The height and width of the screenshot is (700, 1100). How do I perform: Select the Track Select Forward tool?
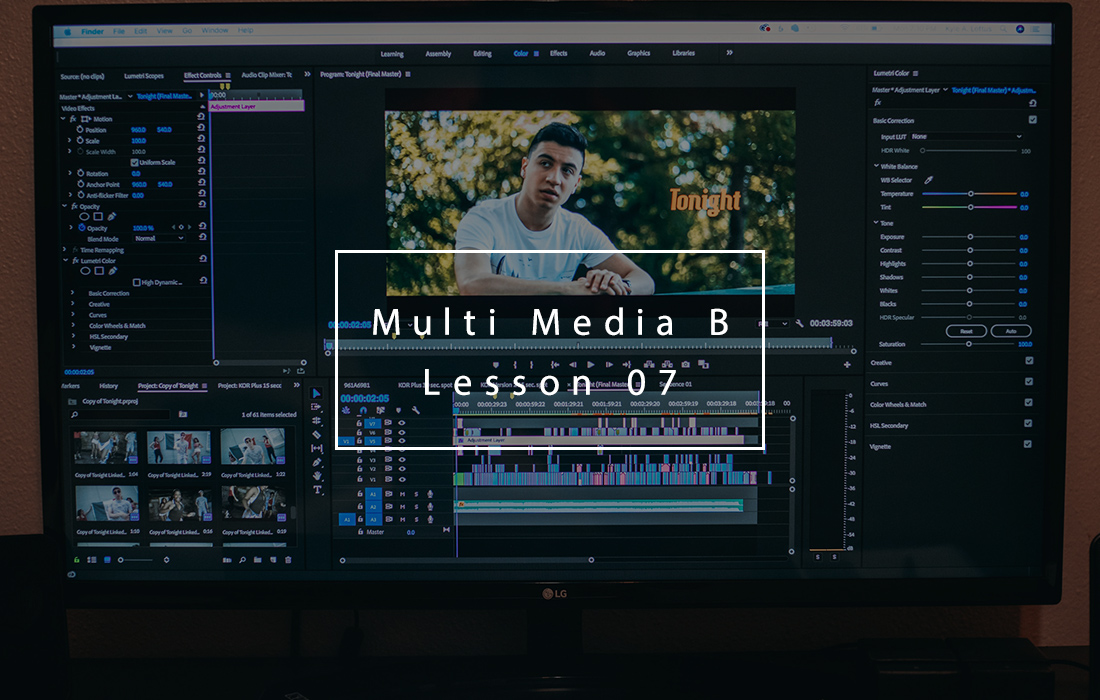coord(316,407)
